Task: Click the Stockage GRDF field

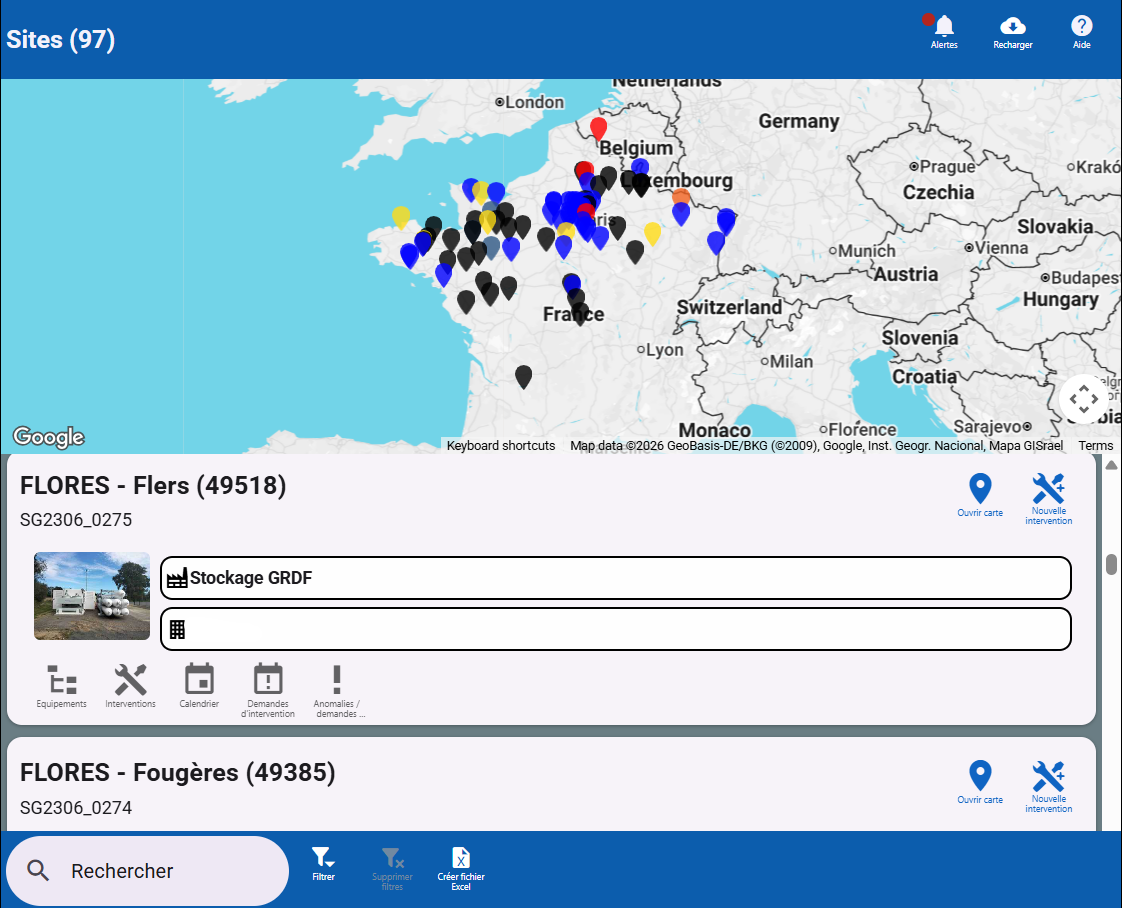Action: point(615,578)
